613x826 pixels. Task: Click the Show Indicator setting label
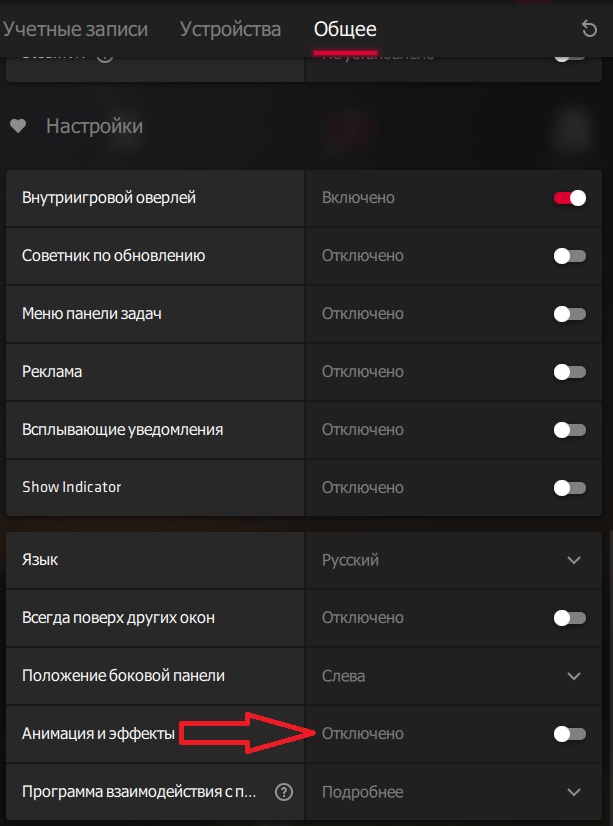[x=72, y=487]
